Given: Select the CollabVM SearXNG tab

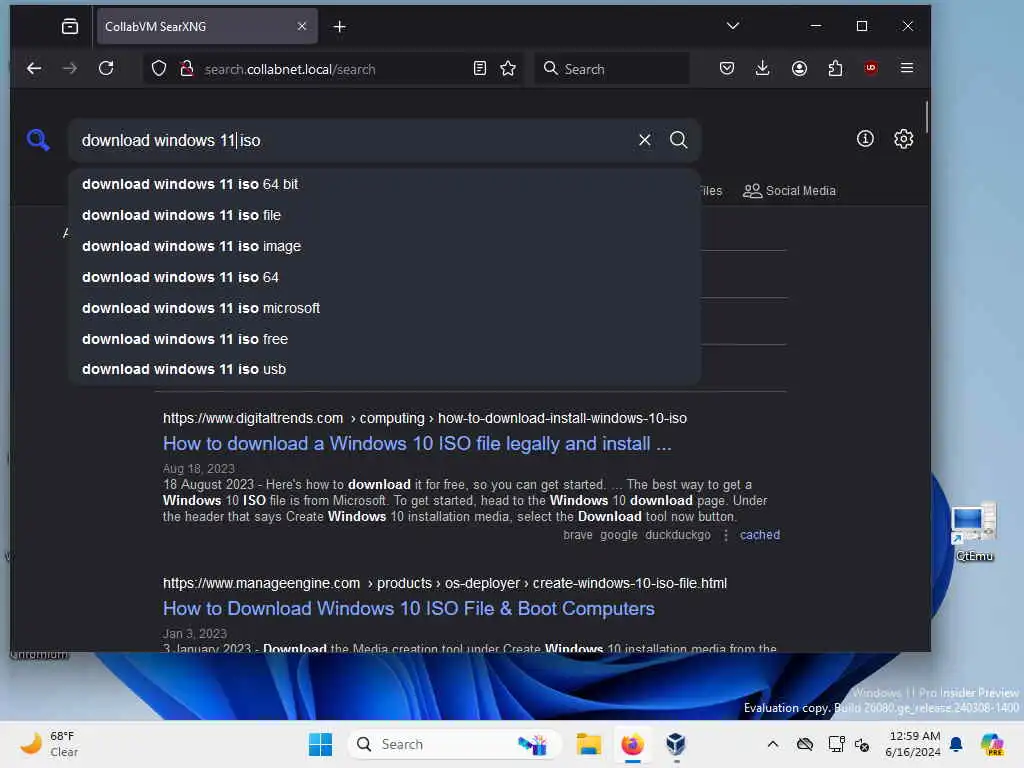Looking at the screenshot, I should coord(207,27).
